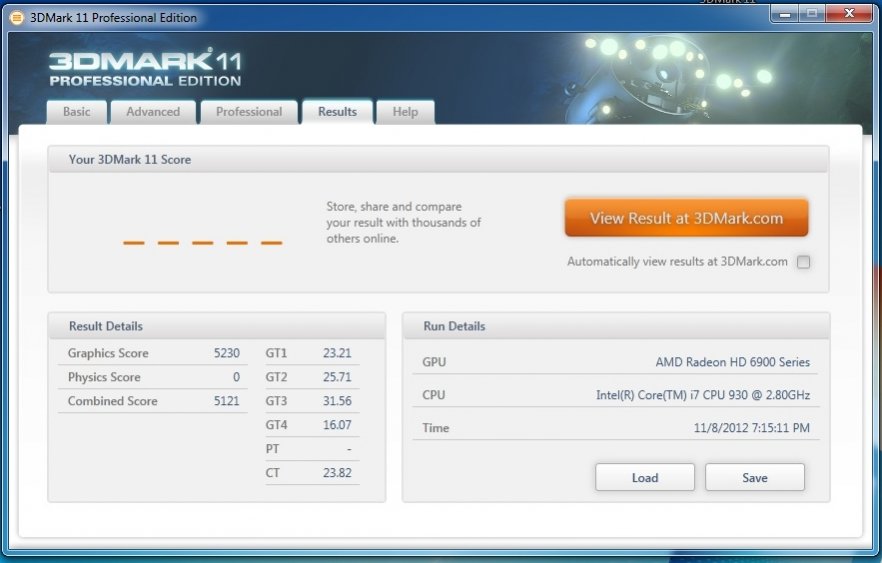Click the PT row dash value
Screen dimensions: 882x563
pyautogui.click(x=349, y=449)
